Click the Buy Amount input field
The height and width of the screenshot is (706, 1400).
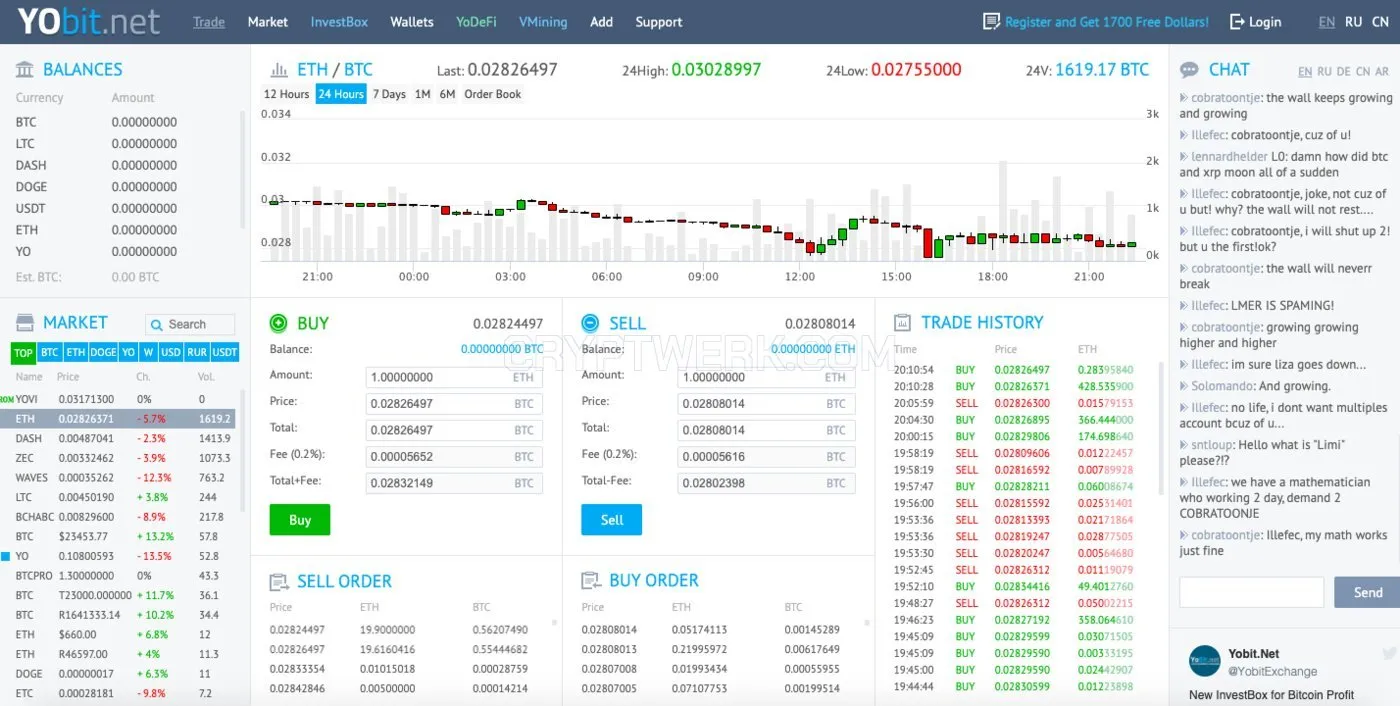pyautogui.click(x=454, y=378)
